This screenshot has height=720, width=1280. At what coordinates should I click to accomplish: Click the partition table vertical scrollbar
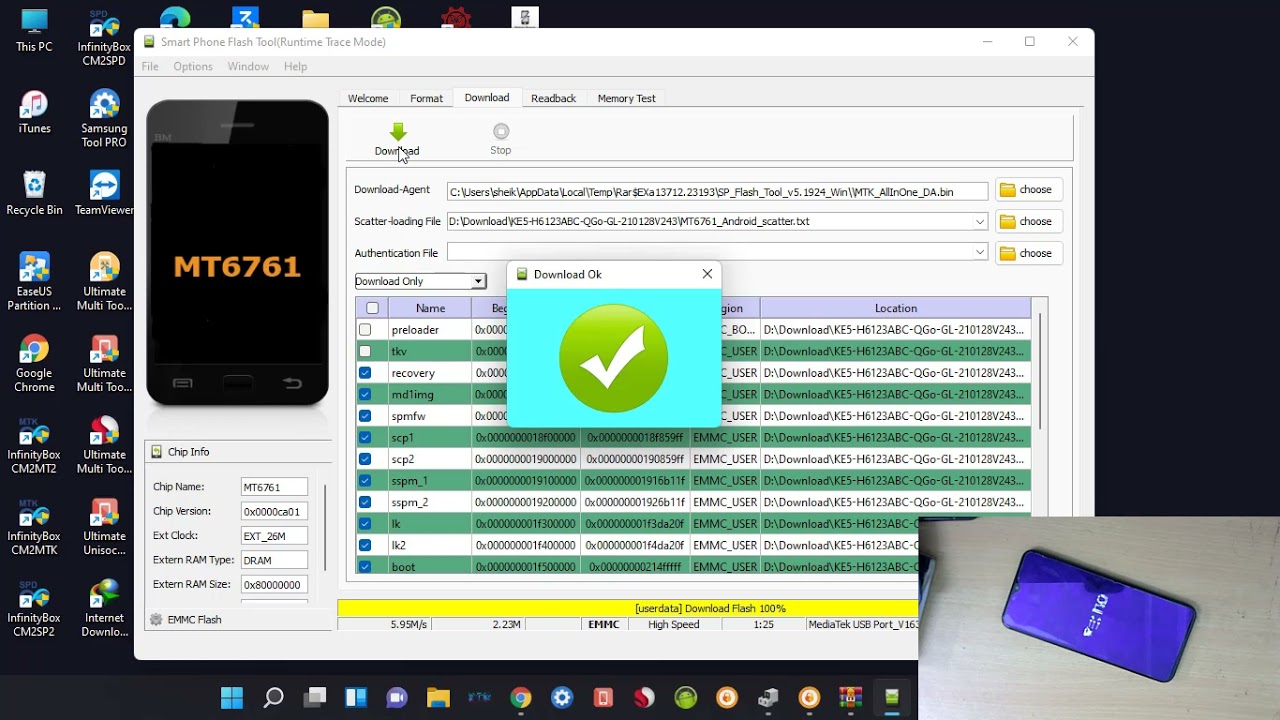point(1040,370)
